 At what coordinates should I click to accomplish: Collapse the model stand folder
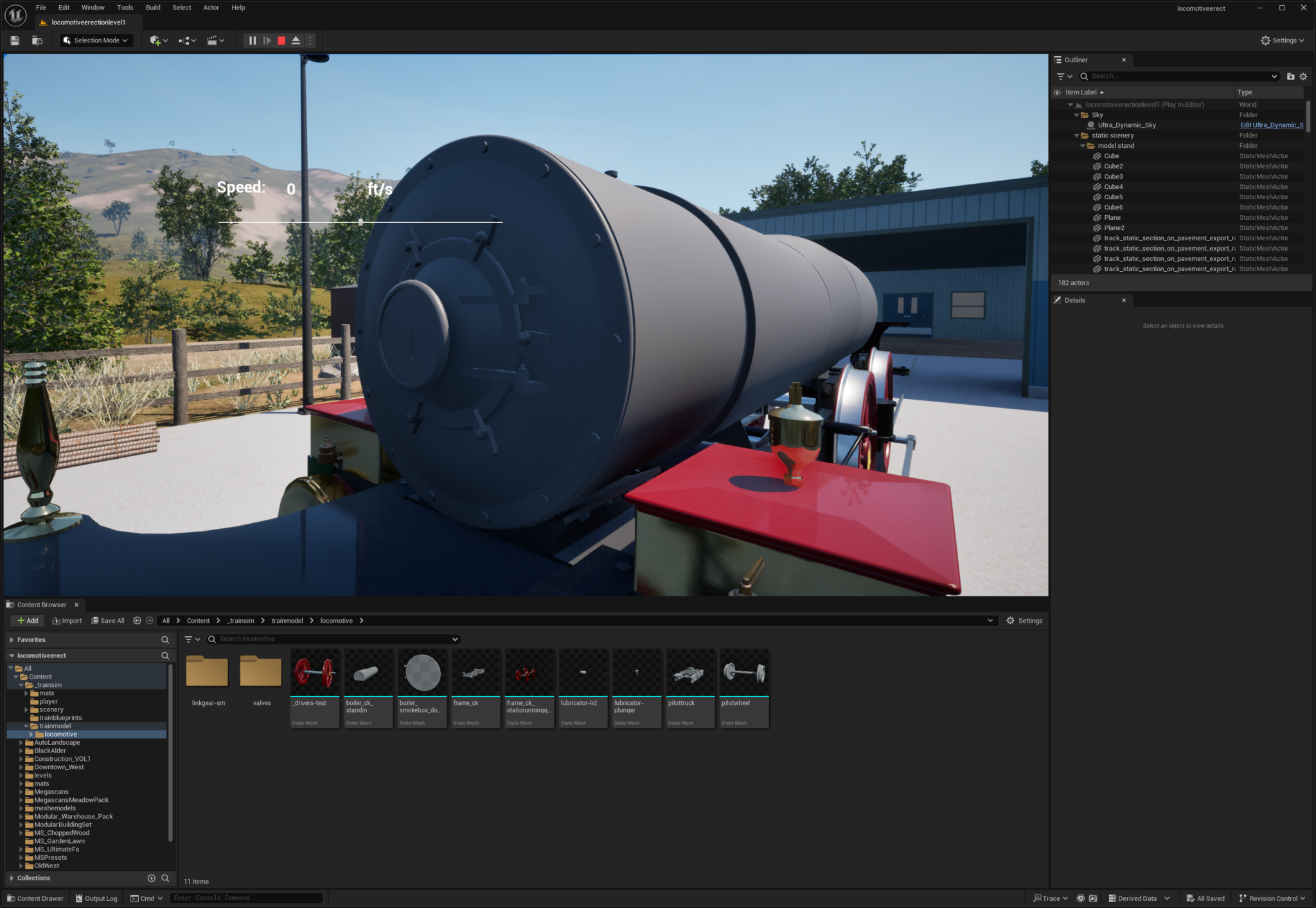1084,146
